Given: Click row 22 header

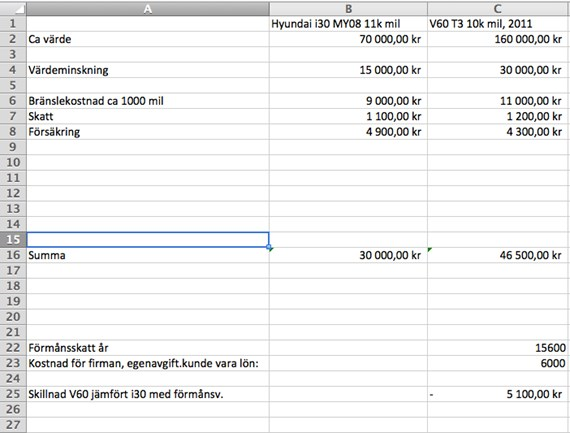Looking at the screenshot, I should tap(13, 348).
